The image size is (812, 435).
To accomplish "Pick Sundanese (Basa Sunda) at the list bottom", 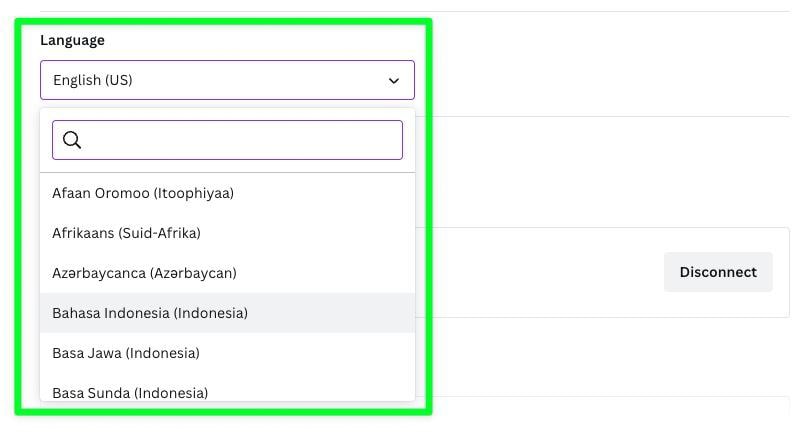I will pyautogui.click(x=227, y=391).
